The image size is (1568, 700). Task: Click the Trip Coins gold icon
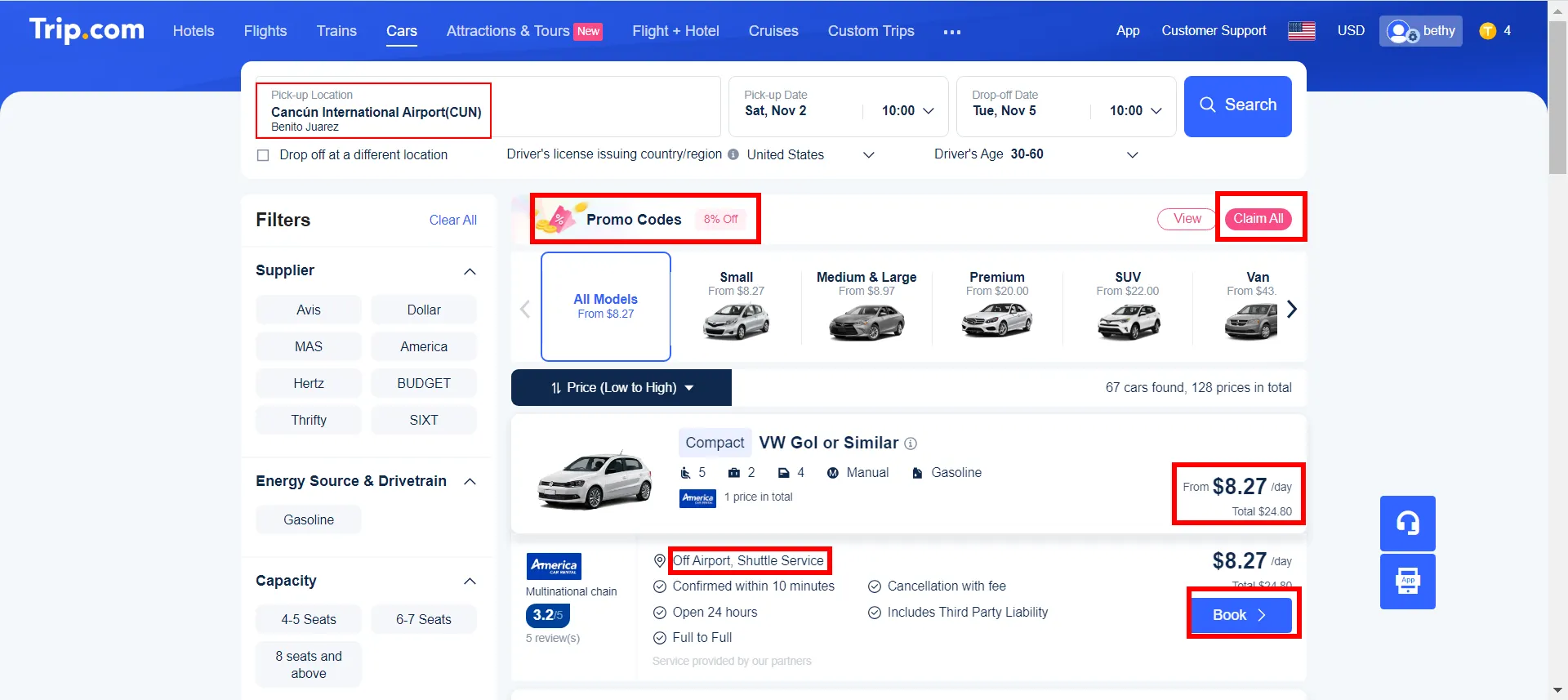coord(1487,31)
